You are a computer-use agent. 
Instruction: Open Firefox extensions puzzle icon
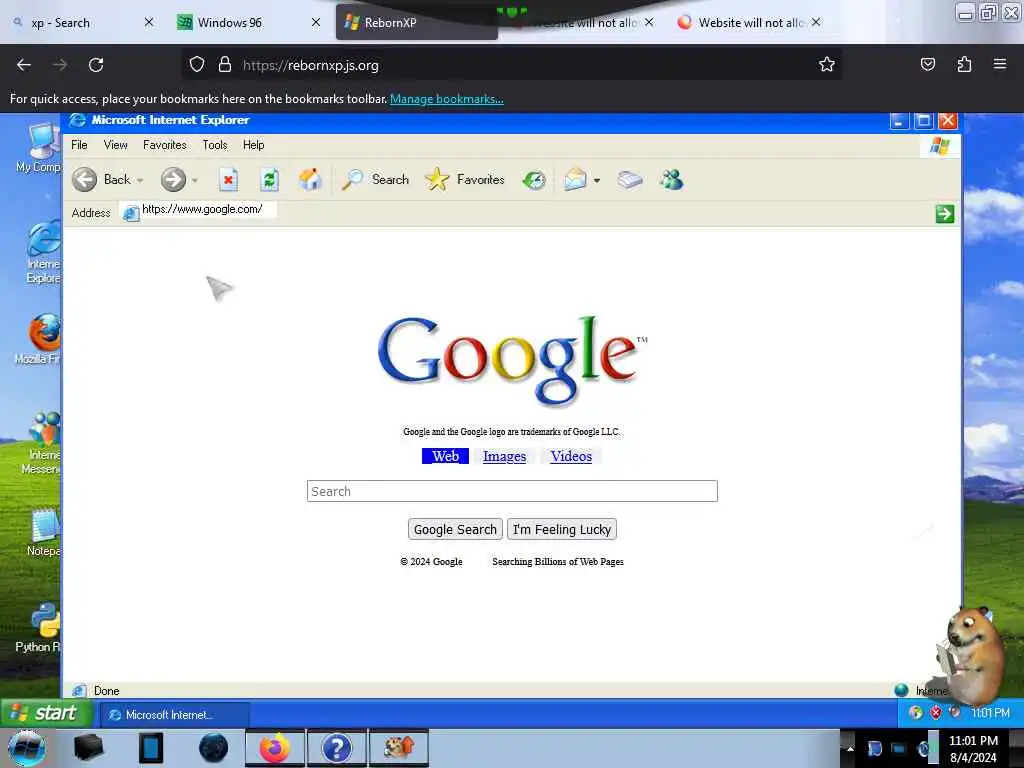coord(964,64)
